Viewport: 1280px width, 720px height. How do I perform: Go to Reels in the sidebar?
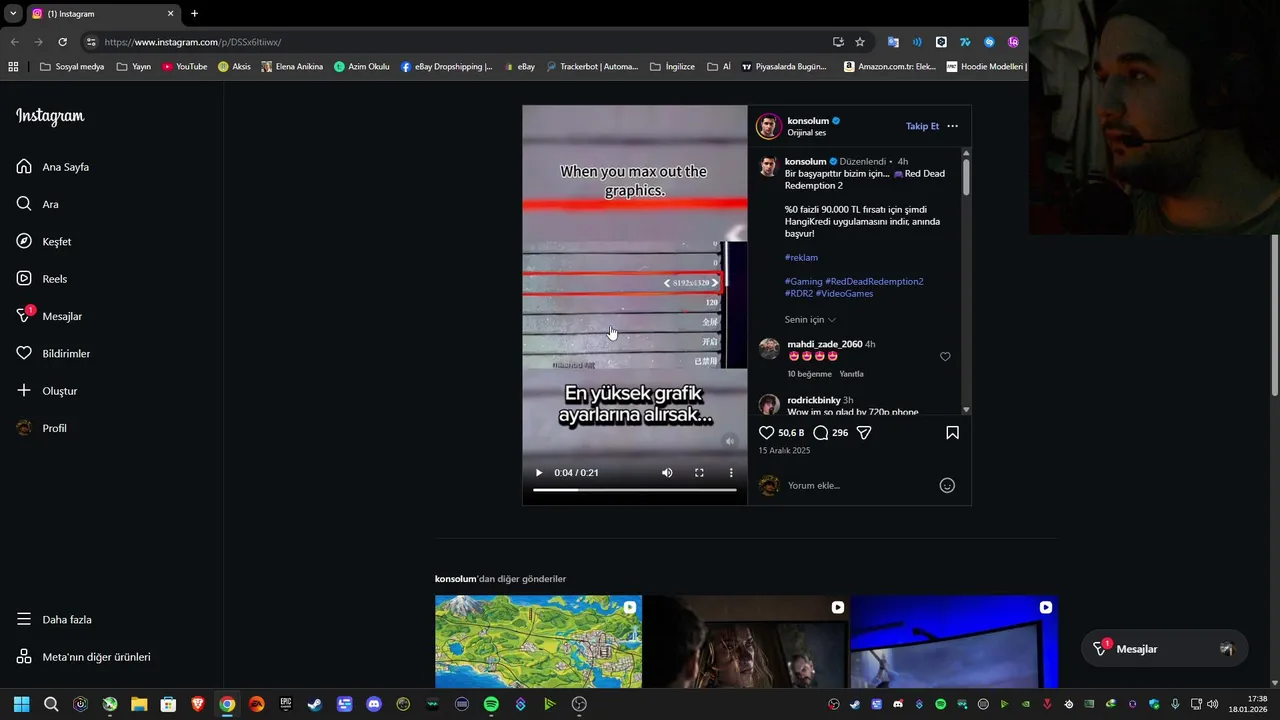click(x=42, y=279)
